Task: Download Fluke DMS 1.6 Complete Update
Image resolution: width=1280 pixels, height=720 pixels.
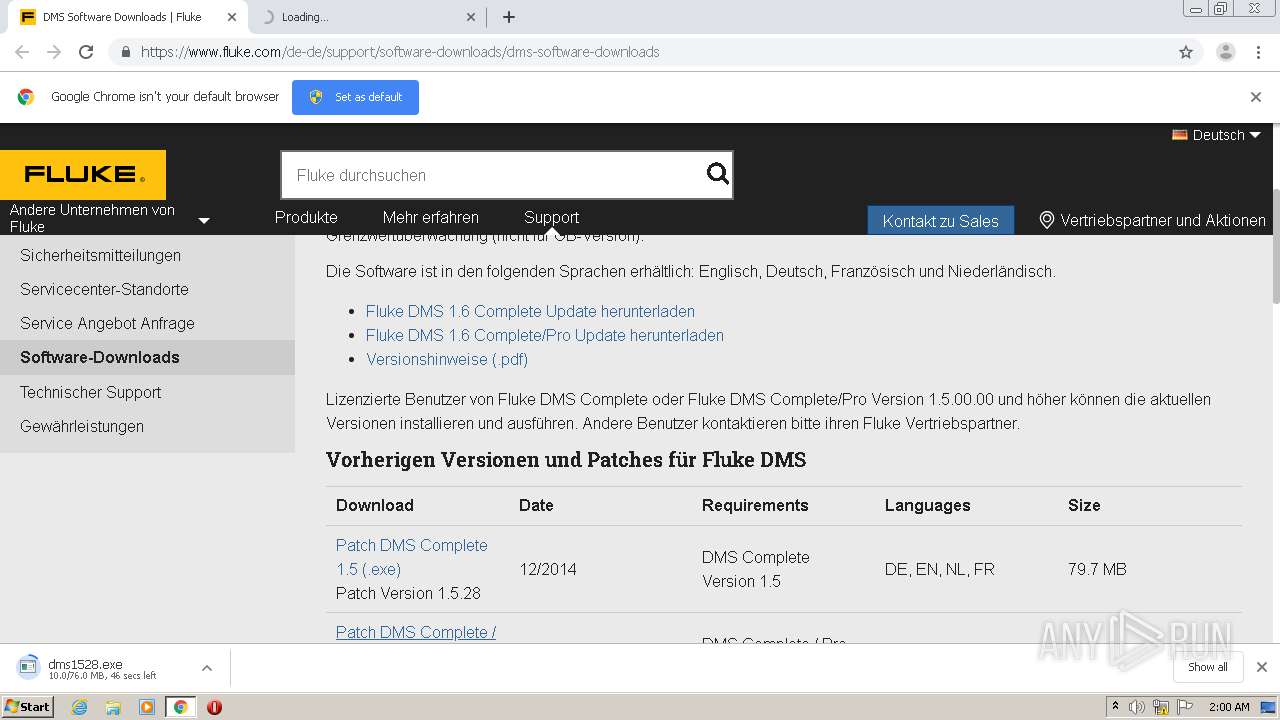Action: pyautogui.click(x=530, y=311)
